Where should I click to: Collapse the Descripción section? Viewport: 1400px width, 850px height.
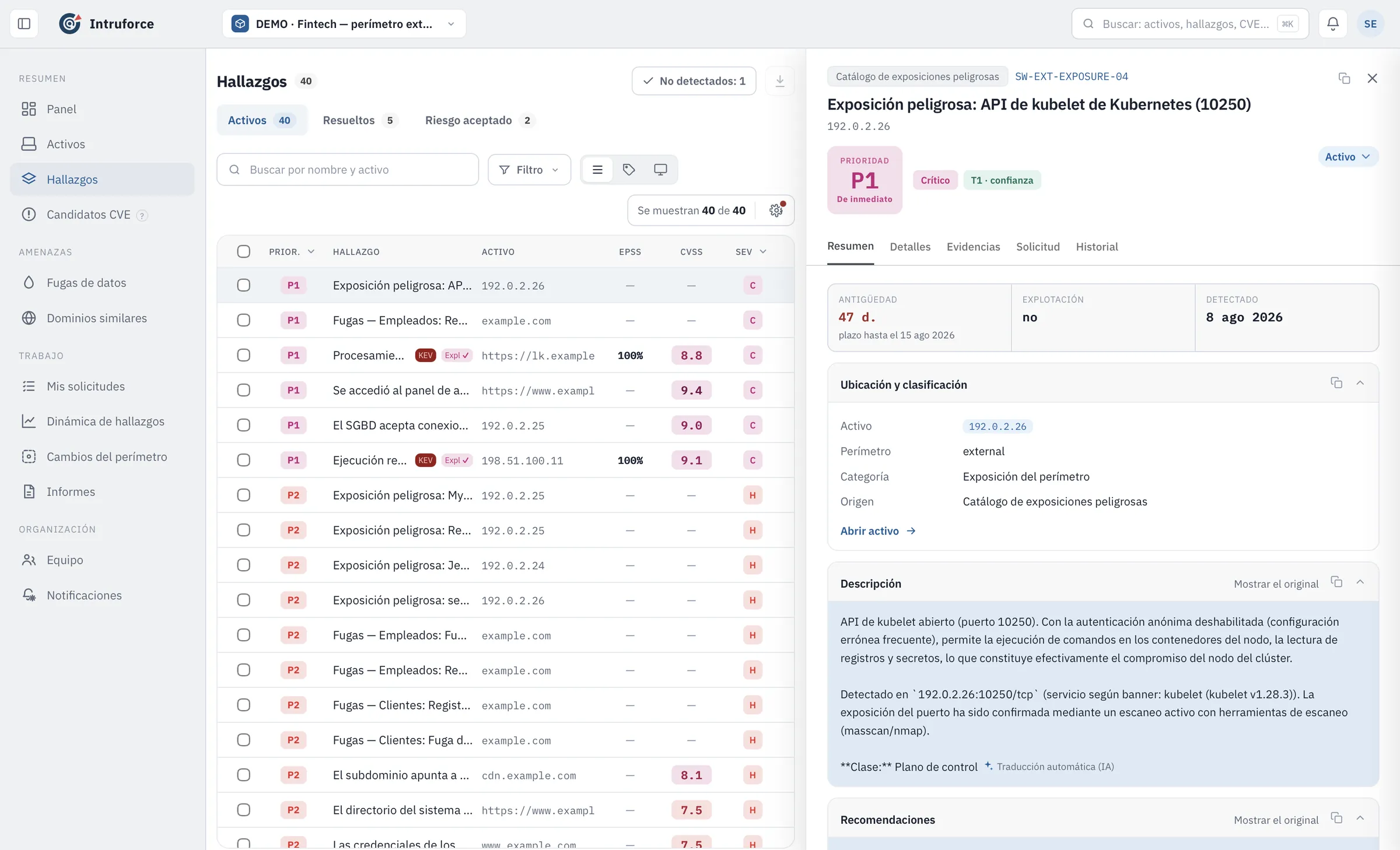point(1360,582)
